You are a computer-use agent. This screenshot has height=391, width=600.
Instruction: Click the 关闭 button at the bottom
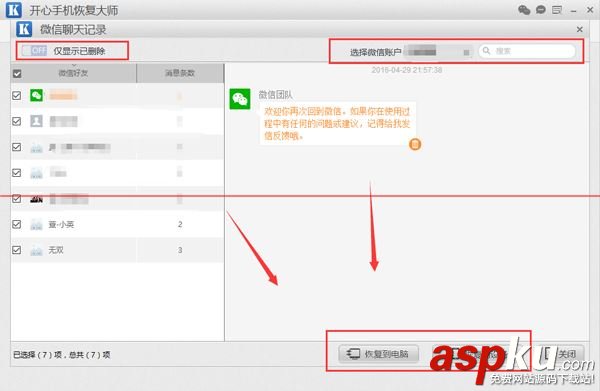(x=562, y=354)
